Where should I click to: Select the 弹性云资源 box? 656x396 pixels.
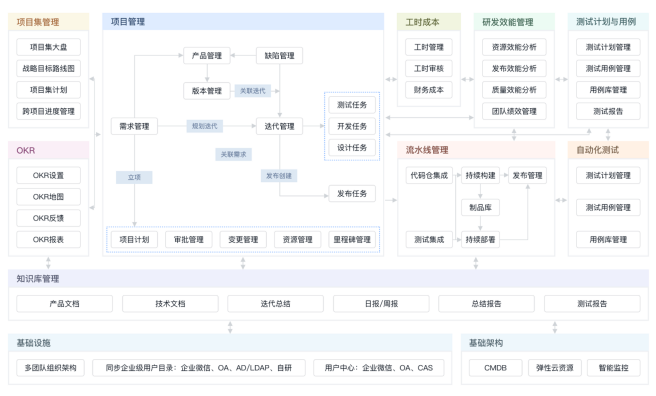pyautogui.click(x=555, y=368)
